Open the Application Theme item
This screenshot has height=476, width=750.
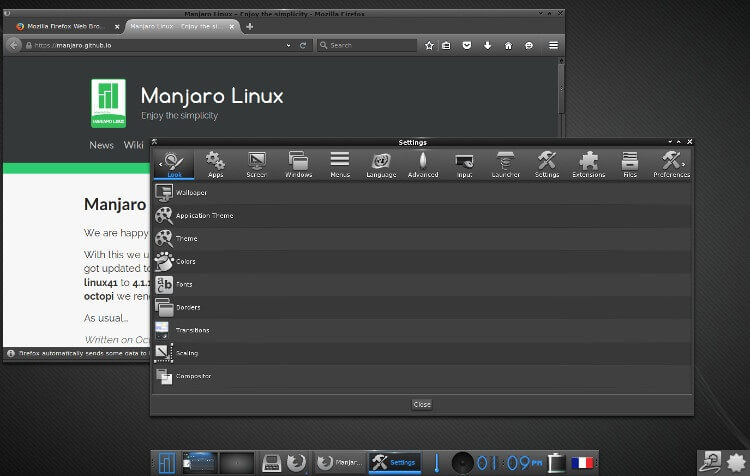tap(422, 216)
